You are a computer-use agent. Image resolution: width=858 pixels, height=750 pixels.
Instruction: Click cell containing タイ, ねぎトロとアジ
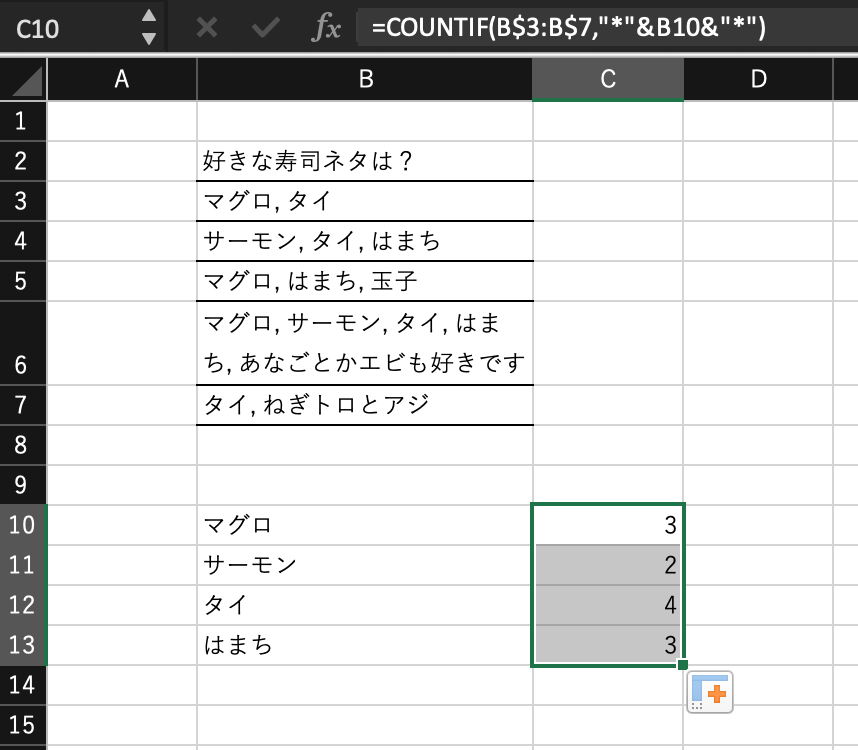pos(365,405)
